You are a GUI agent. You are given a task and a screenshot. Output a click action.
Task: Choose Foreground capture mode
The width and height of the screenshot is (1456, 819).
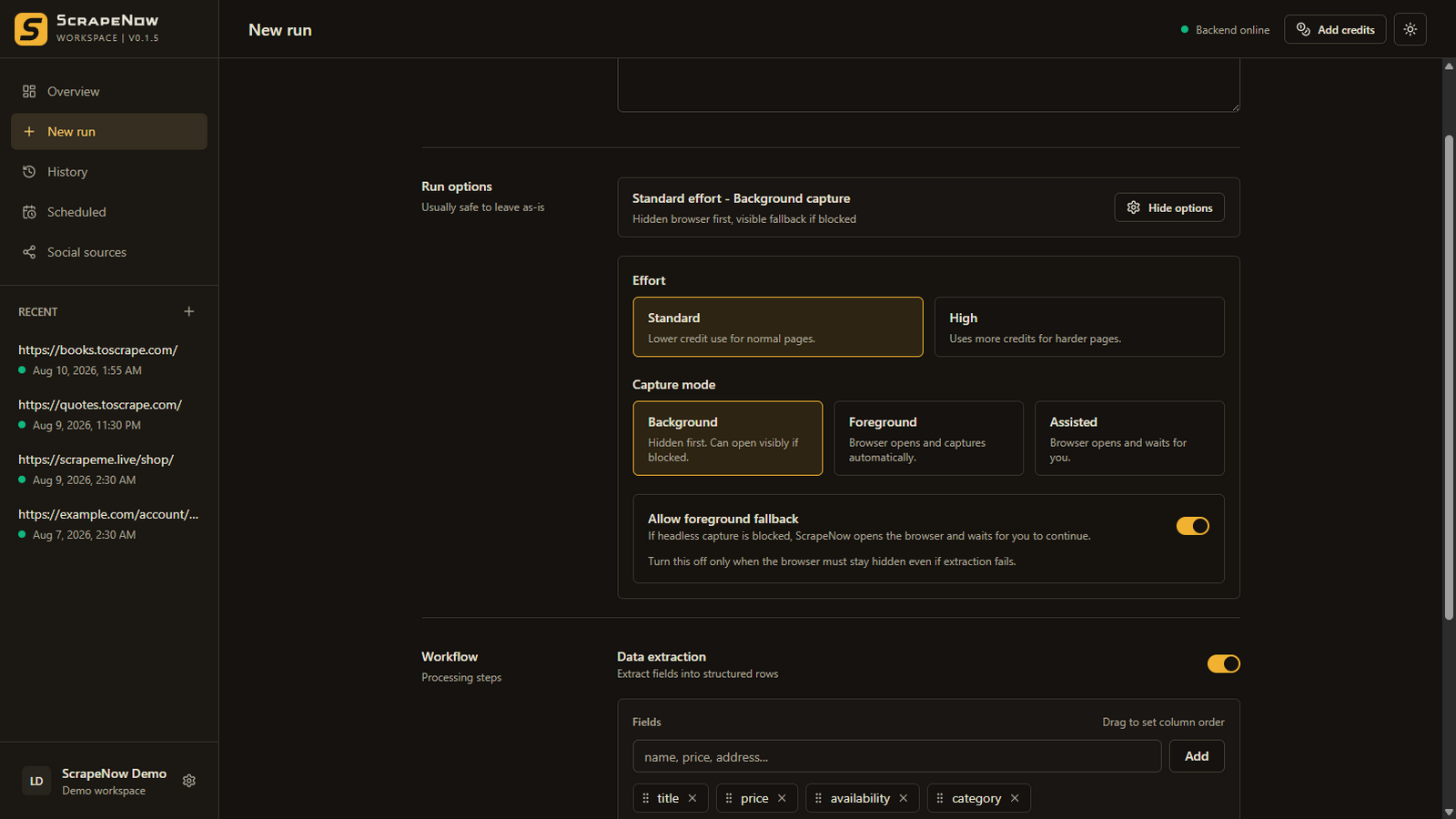pyautogui.click(x=928, y=439)
